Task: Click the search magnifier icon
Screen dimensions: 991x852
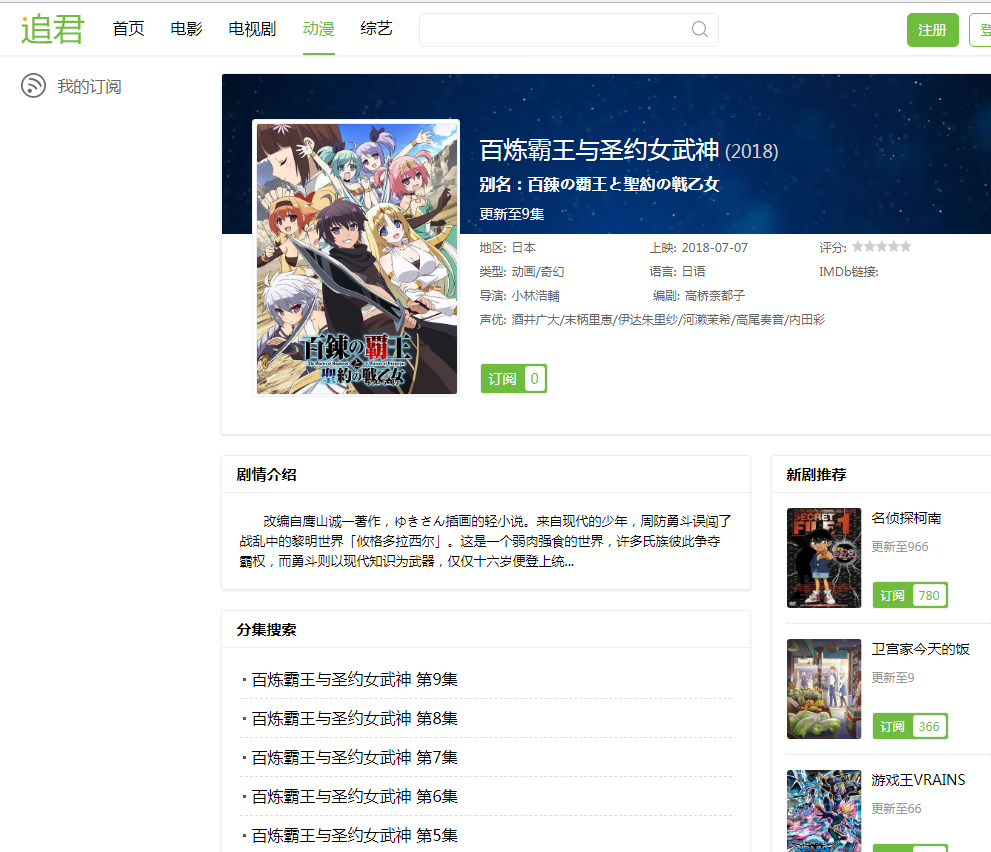Action: click(700, 29)
